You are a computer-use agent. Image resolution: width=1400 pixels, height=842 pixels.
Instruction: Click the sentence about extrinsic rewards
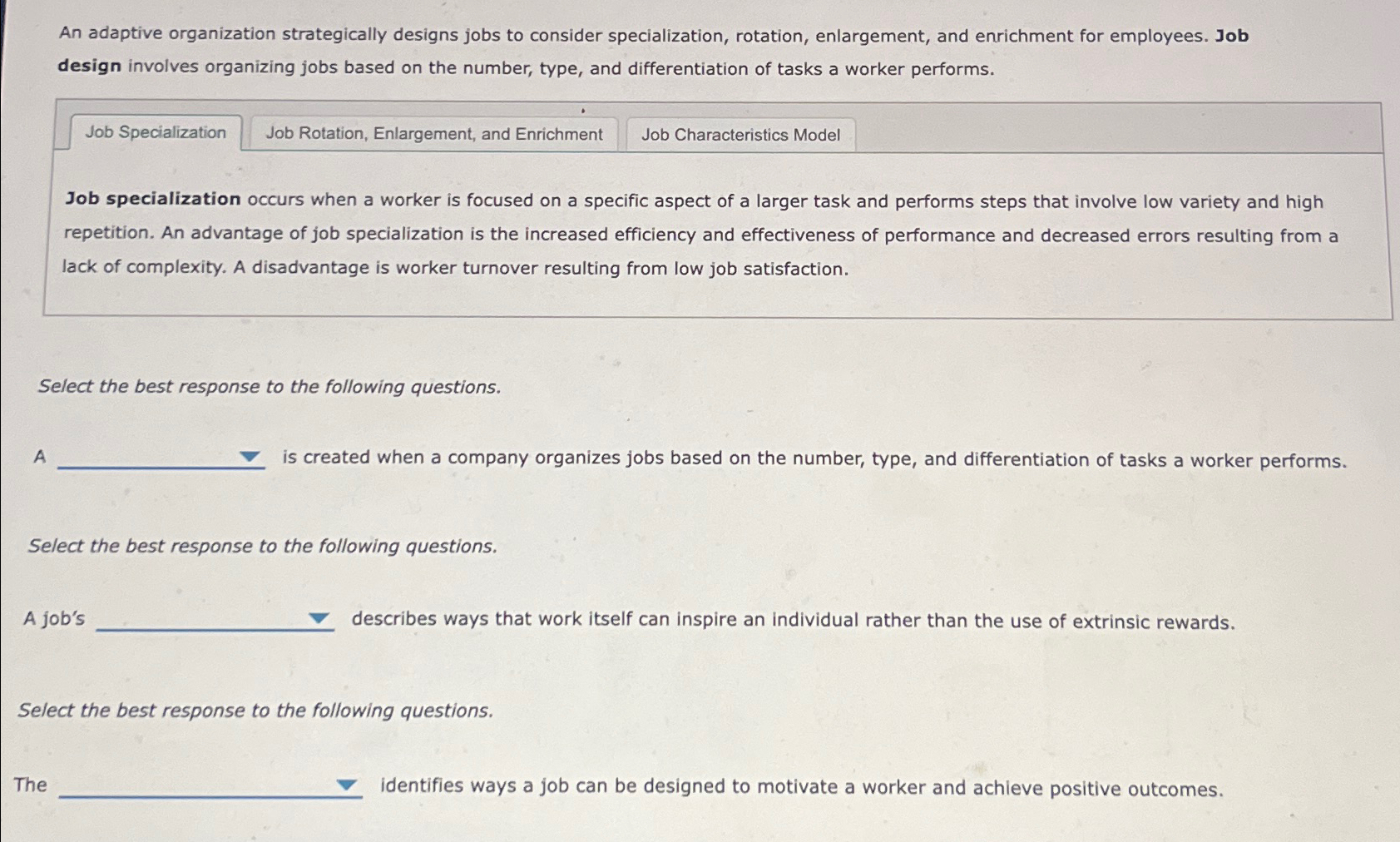point(792,618)
